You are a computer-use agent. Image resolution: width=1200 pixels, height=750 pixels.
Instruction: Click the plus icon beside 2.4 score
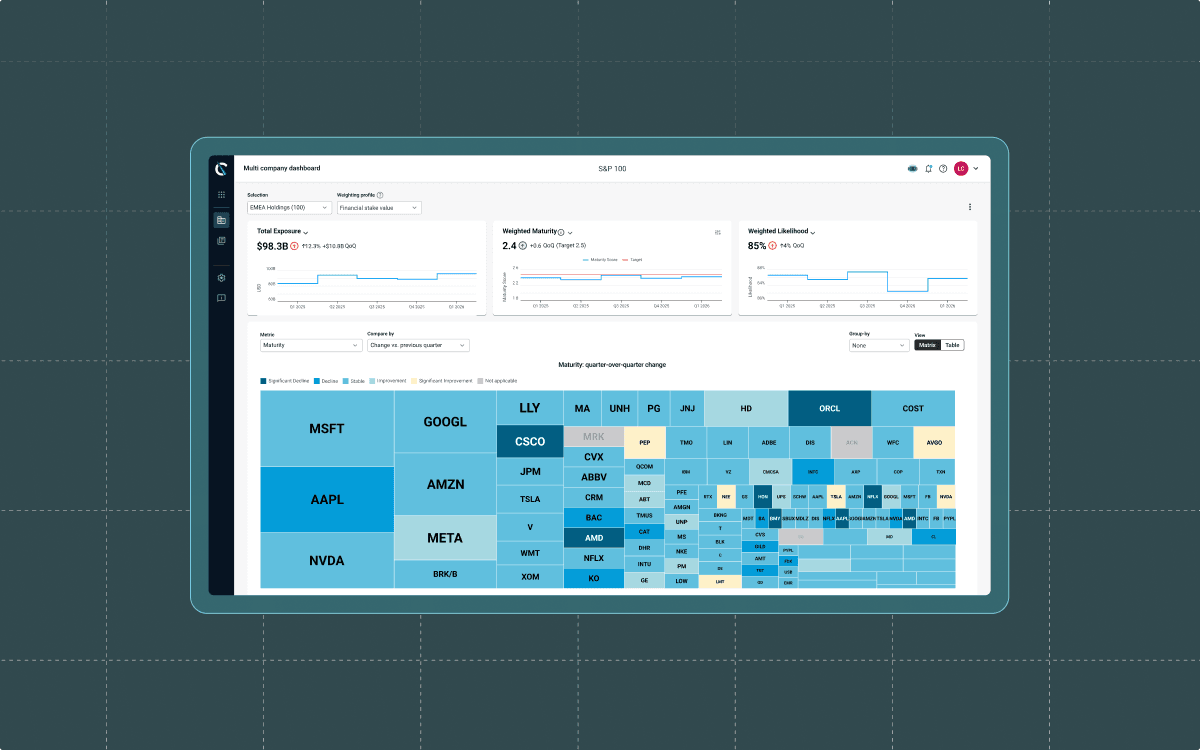click(522, 245)
